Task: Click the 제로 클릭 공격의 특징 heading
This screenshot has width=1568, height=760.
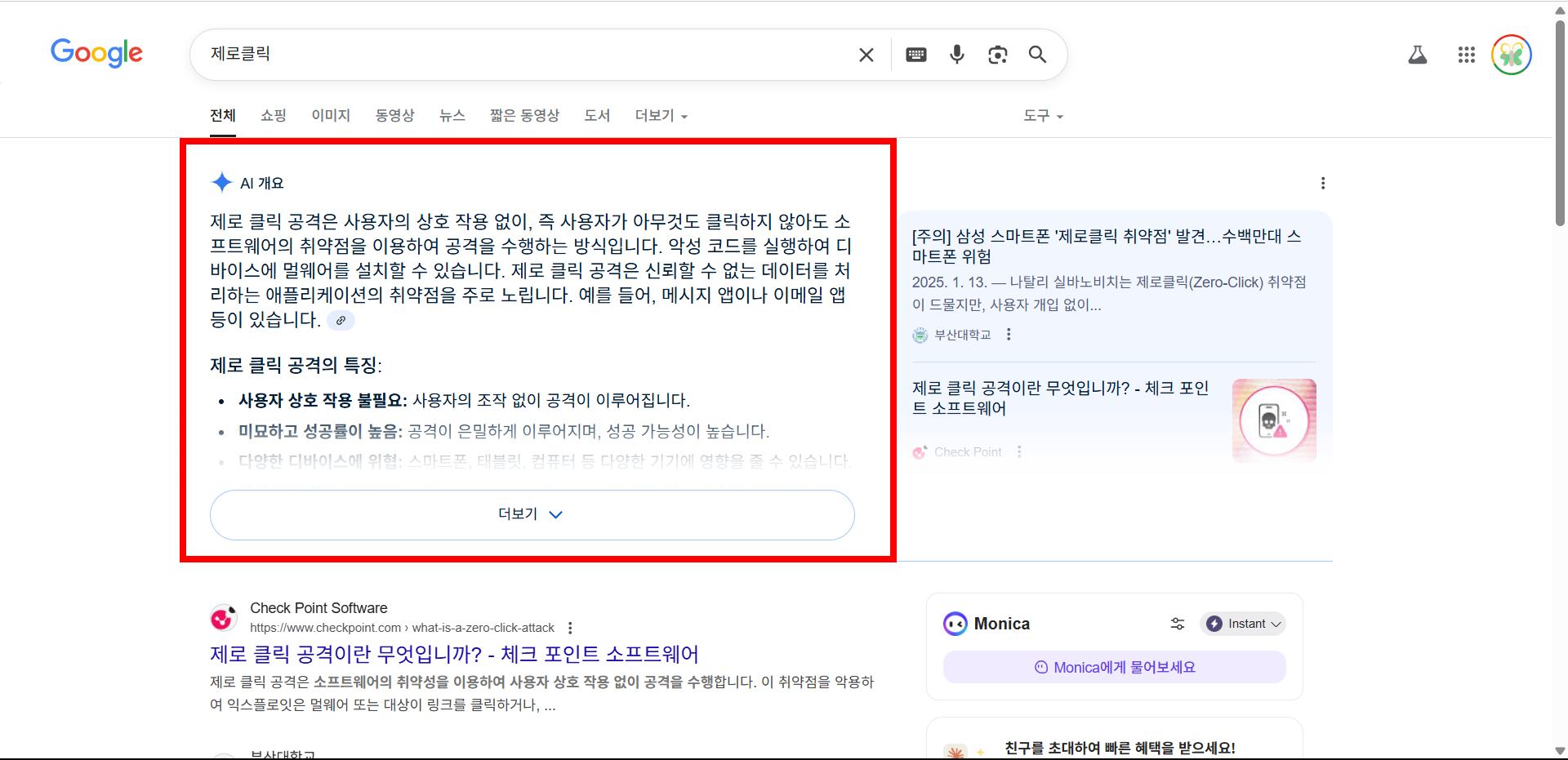Action: (x=296, y=365)
